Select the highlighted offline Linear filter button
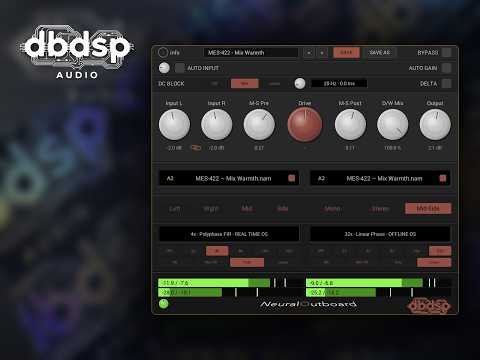The image size is (480, 360). coord(434,262)
